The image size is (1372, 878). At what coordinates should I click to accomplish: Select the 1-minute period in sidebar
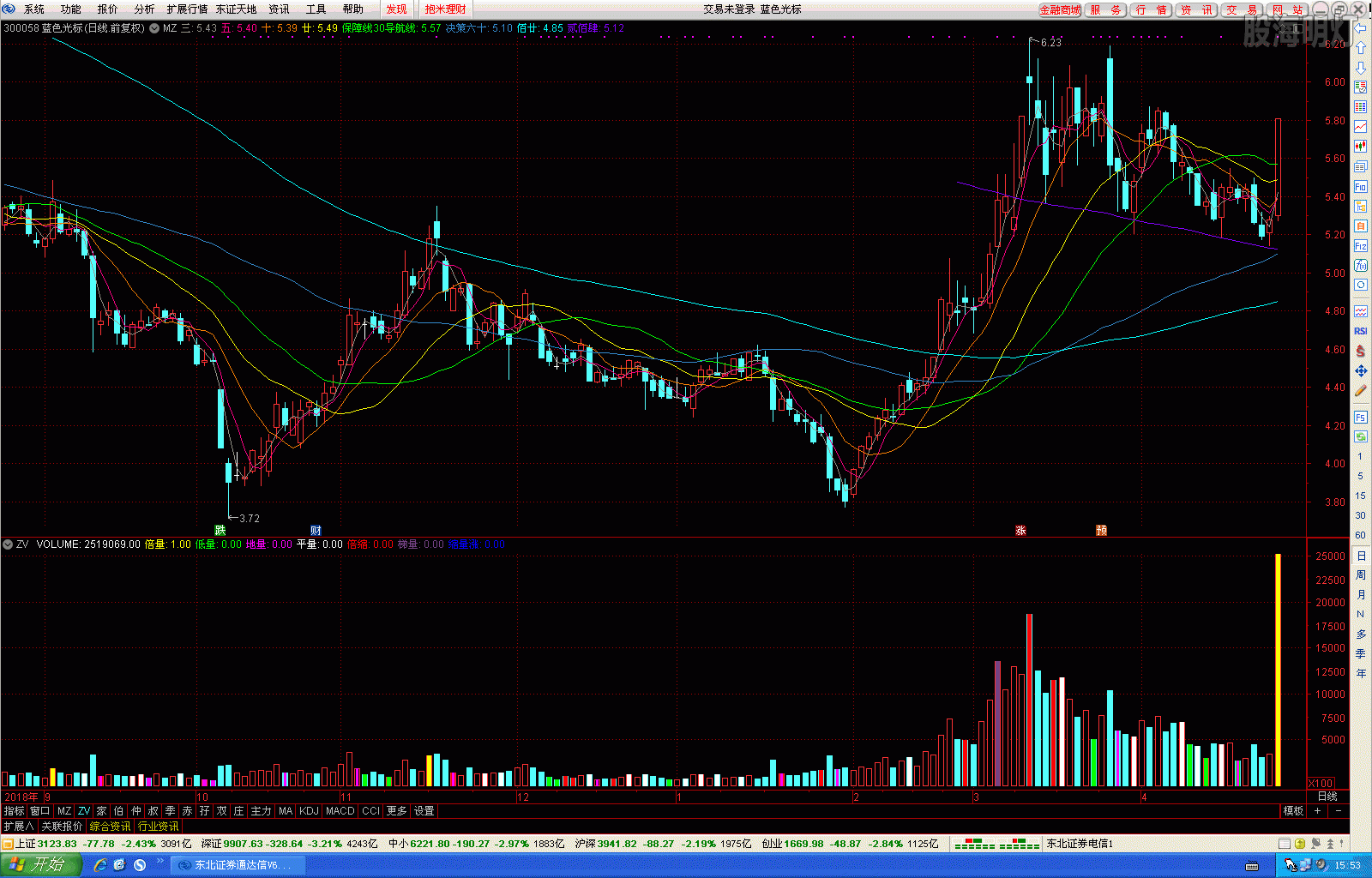point(1361,456)
